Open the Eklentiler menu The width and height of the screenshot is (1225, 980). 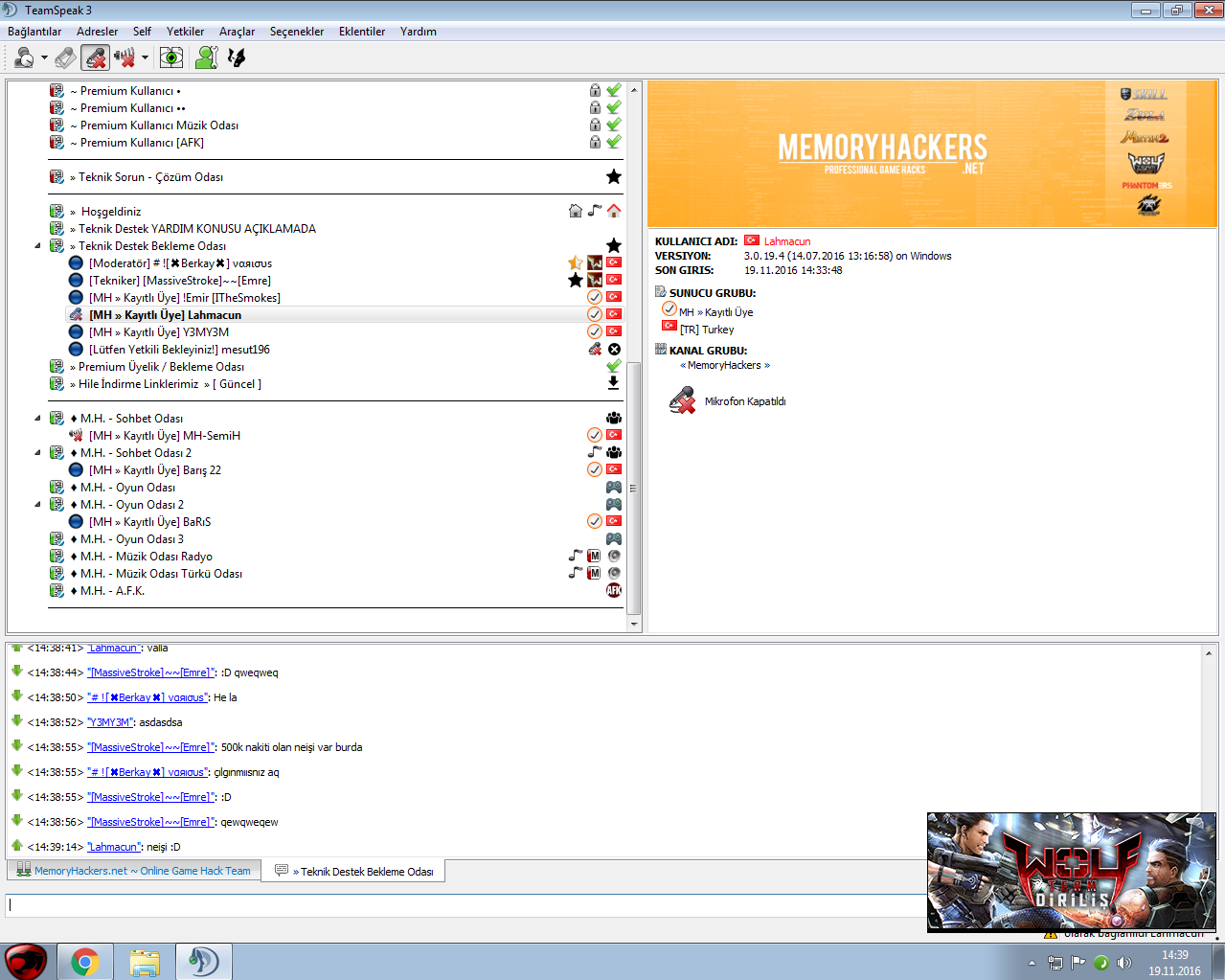(362, 32)
